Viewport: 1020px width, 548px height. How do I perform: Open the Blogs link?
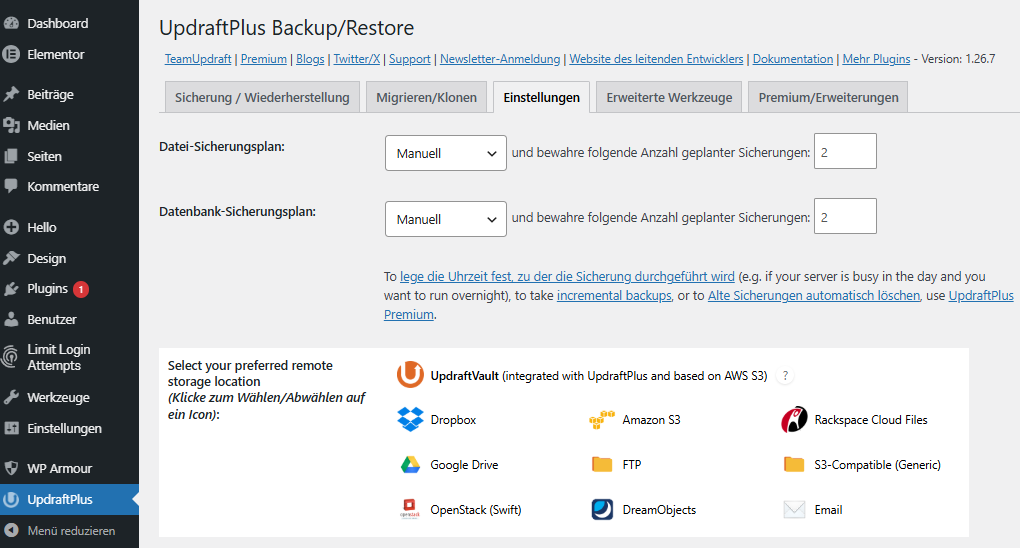(310, 59)
